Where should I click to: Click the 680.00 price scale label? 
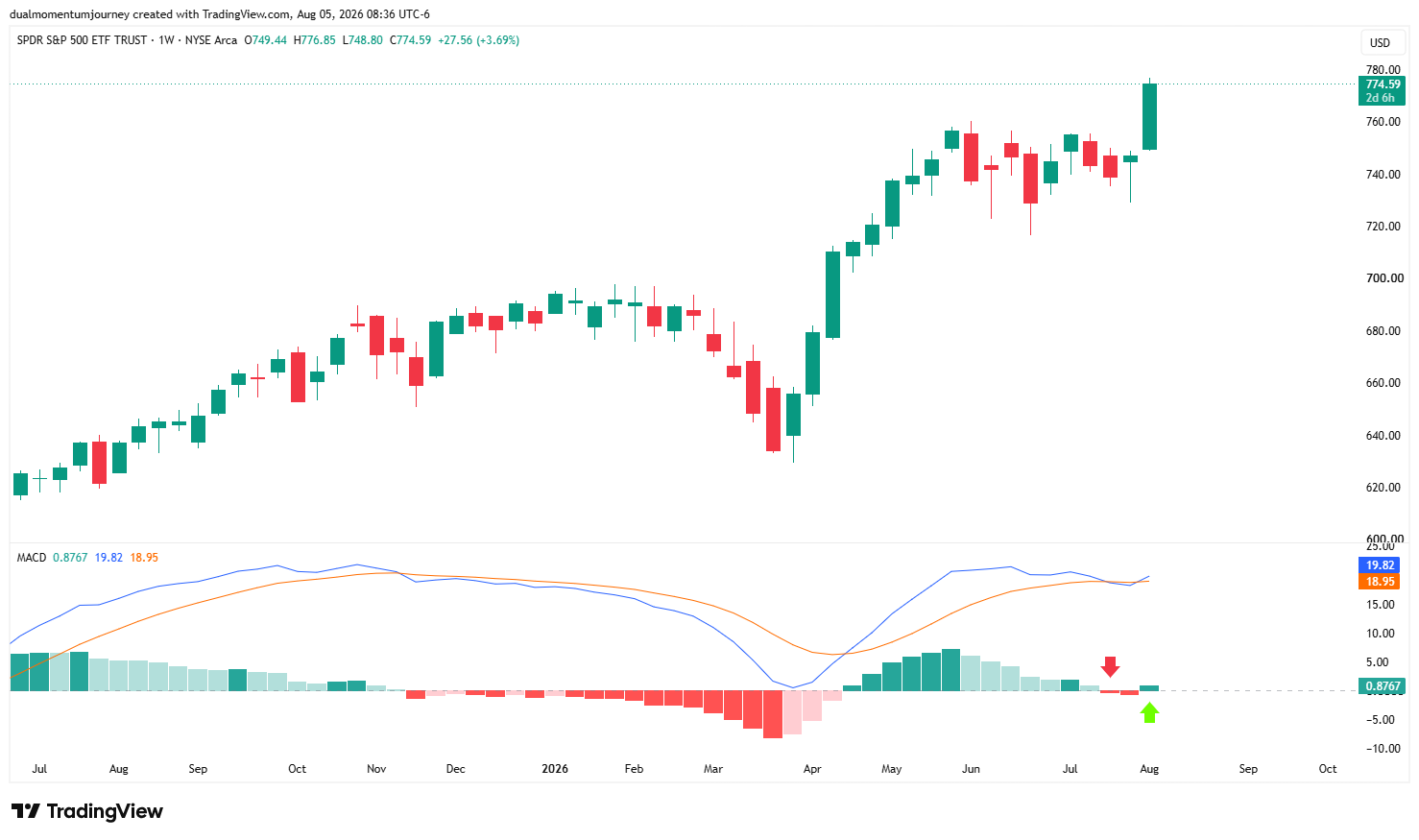(1383, 331)
